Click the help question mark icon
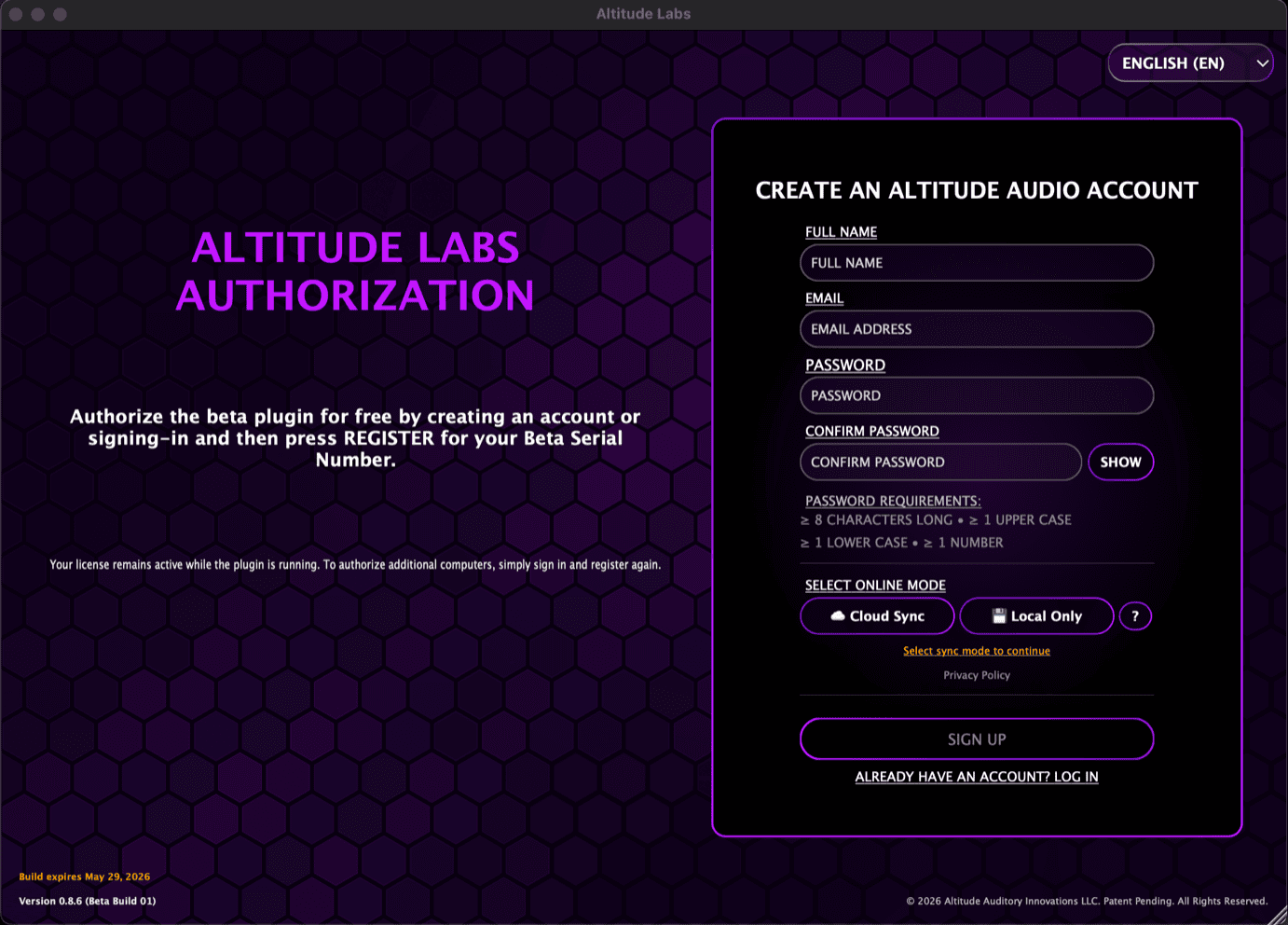Screen dimensions: 1288x925 (1135, 615)
